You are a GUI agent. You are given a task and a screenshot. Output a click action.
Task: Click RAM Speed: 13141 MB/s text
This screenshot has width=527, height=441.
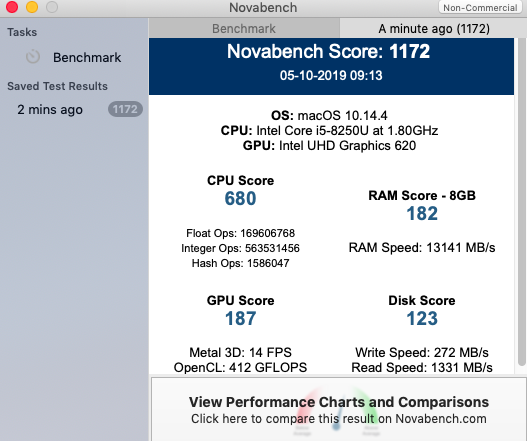click(422, 248)
